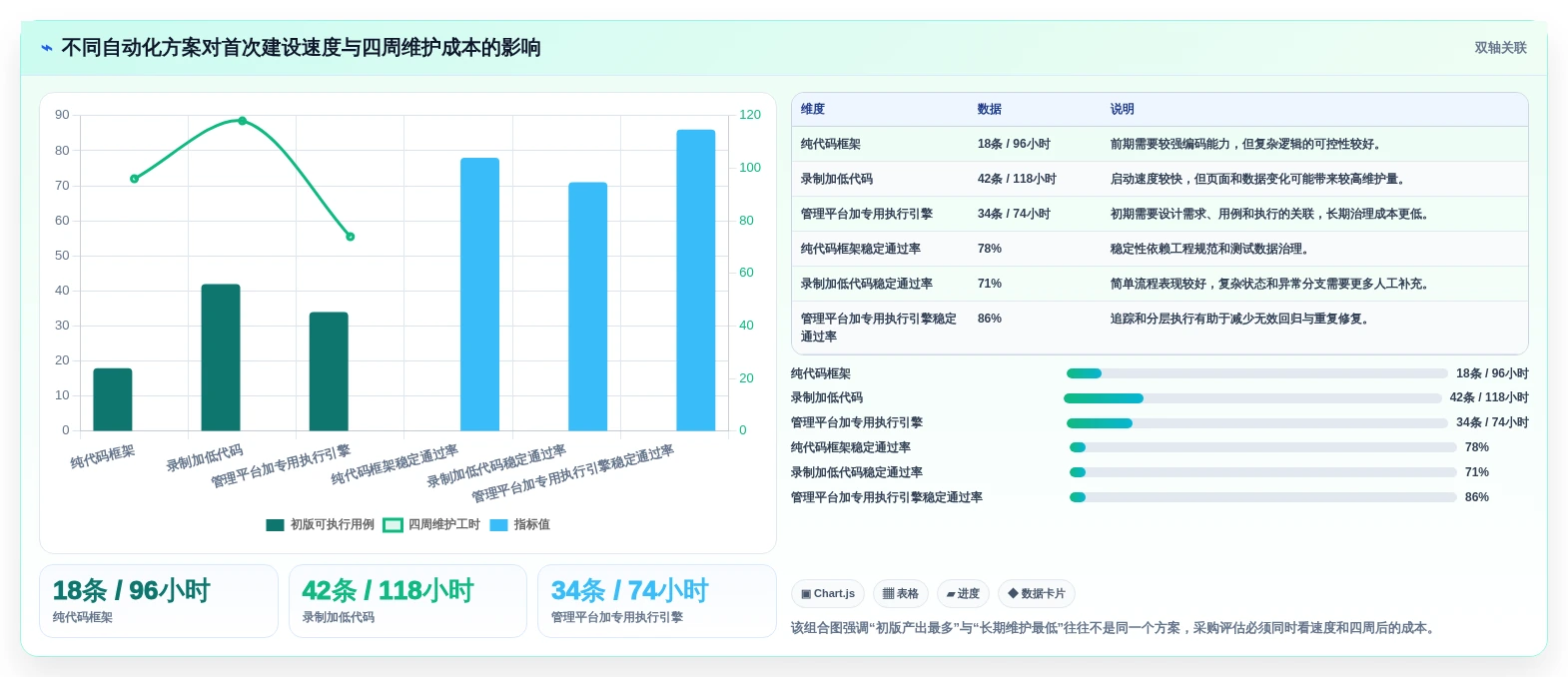The width and height of the screenshot is (1568, 677).
Task: Click the 录制加低代码稳定通过率 table row name
Action: coord(867,285)
